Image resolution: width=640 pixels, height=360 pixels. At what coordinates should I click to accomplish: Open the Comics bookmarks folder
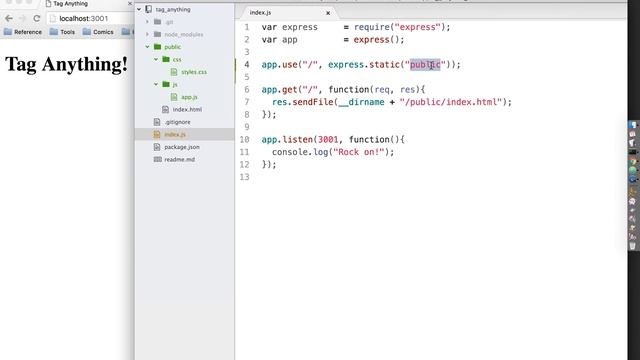coord(98,32)
